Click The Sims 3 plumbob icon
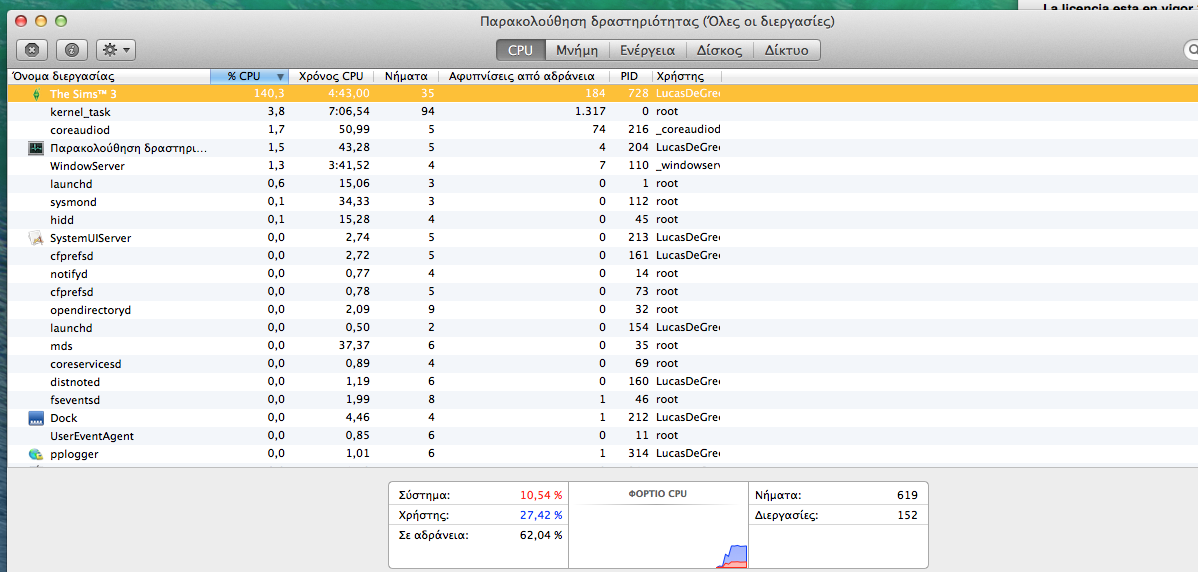The width and height of the screenshot is (1198, 572). point(36,94)
